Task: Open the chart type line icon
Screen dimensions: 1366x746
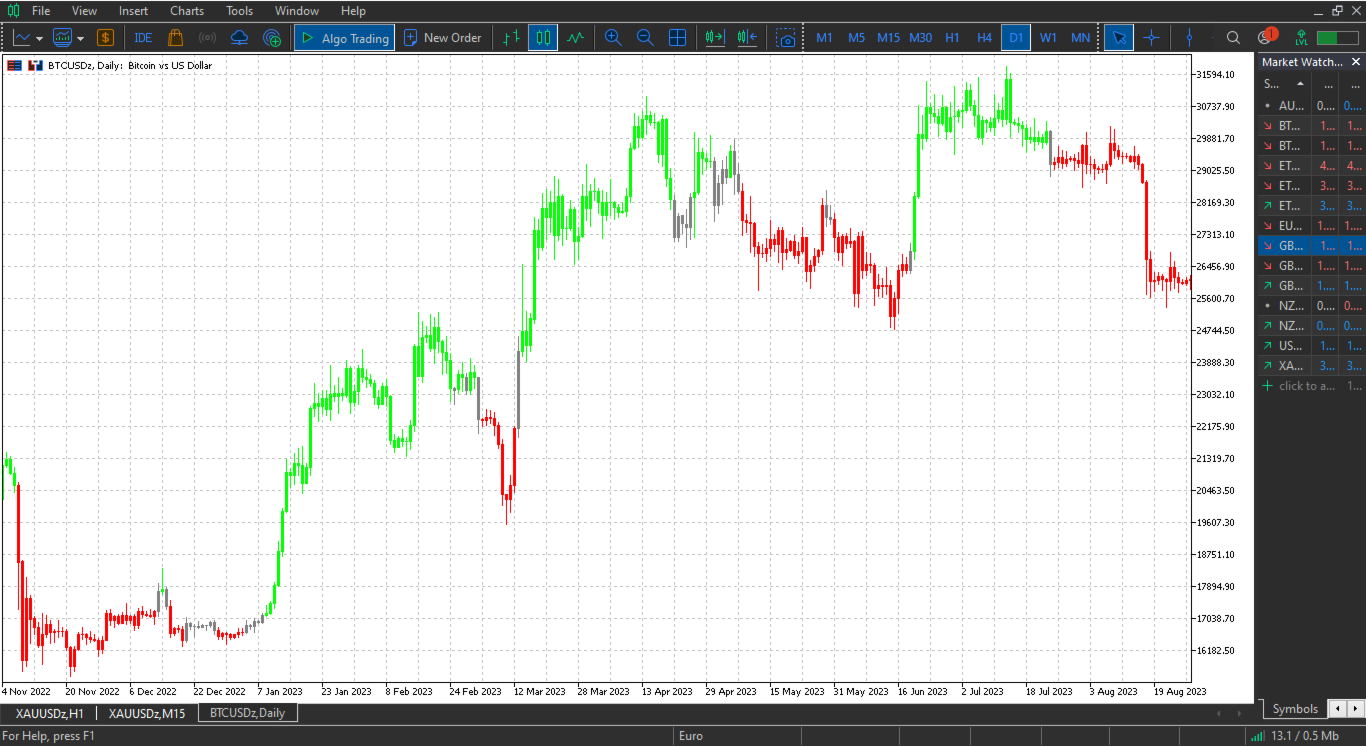Action: (x=22, y=38)
